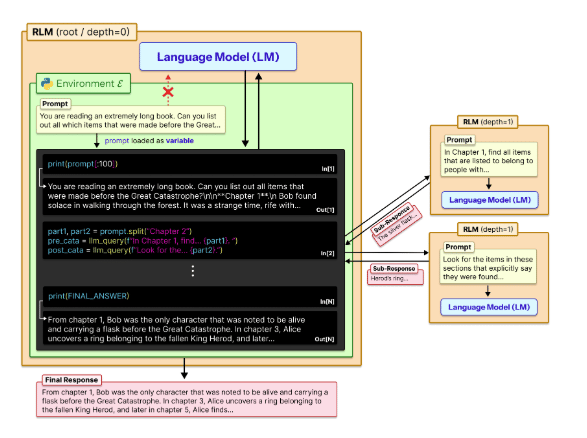This screenshot has height=438, width=587.
Task: Click the vertical ellipsis between code cells
Action: [x=192, y=271]
